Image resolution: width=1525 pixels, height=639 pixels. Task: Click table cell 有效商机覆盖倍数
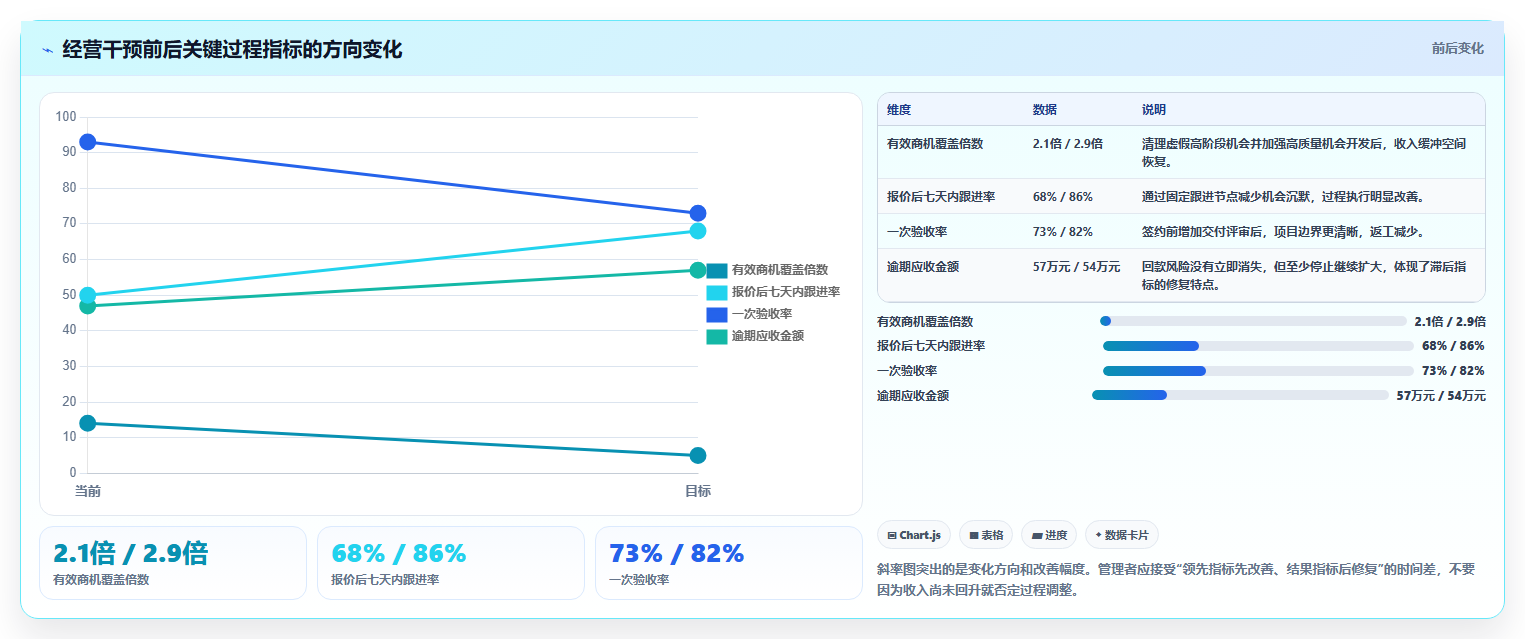935,143
